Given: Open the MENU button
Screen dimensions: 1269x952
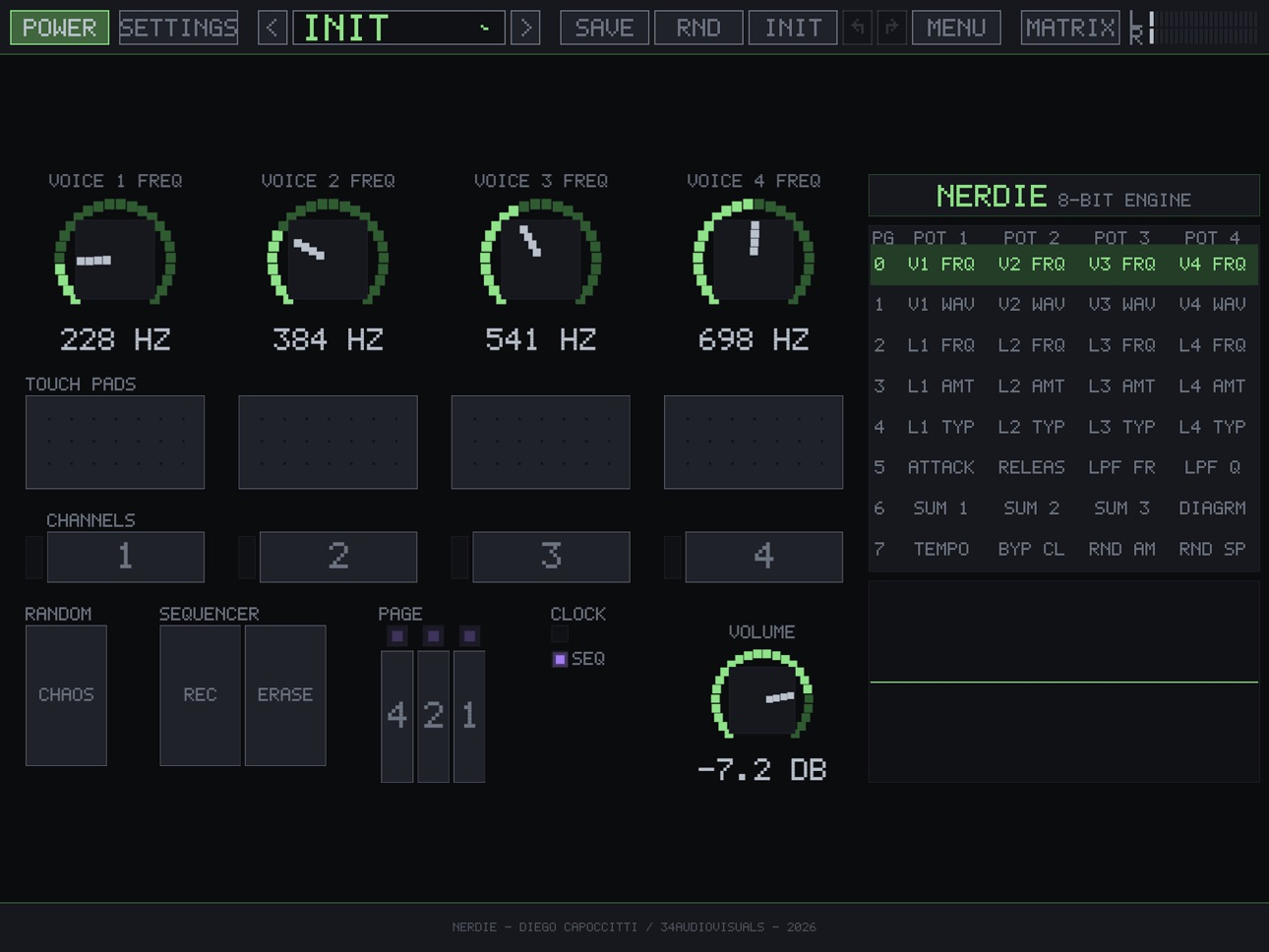Looking at the screenshot, I should pos(956,28).
